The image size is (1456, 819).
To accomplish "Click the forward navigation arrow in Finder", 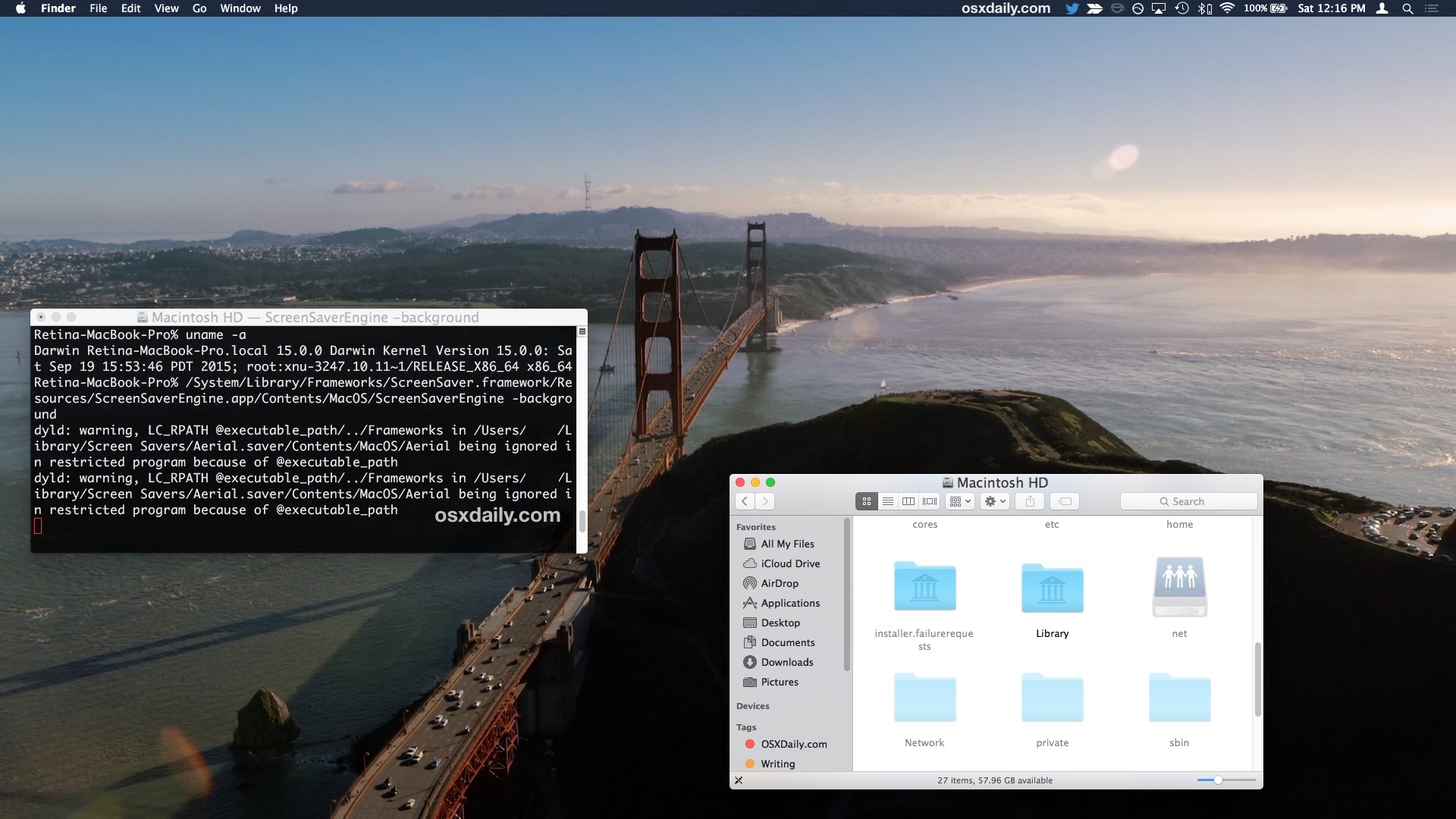I will click(x=764, y=501).
